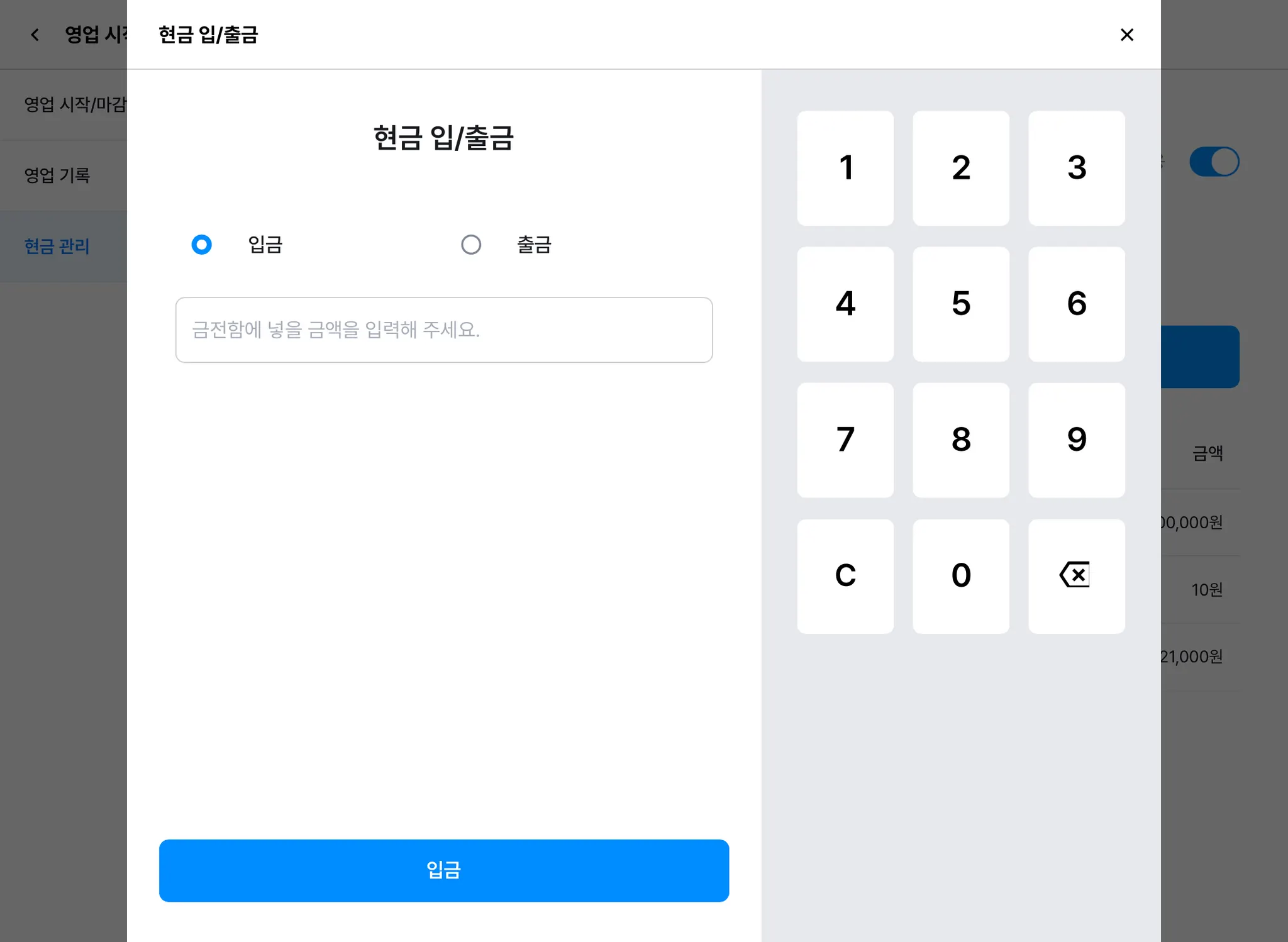The width and height of the screenshot is (1288, 942).
Task: Tap number 2 on the keypad
Action: click(961, 168)
